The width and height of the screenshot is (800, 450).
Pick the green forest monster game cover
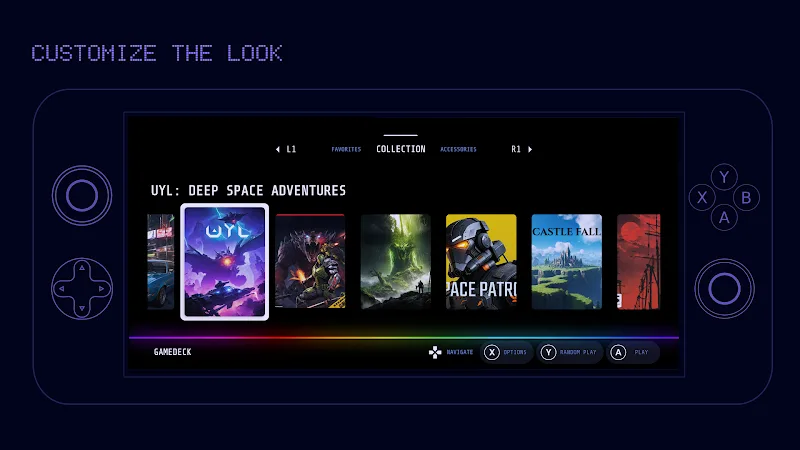coord(395,261)
